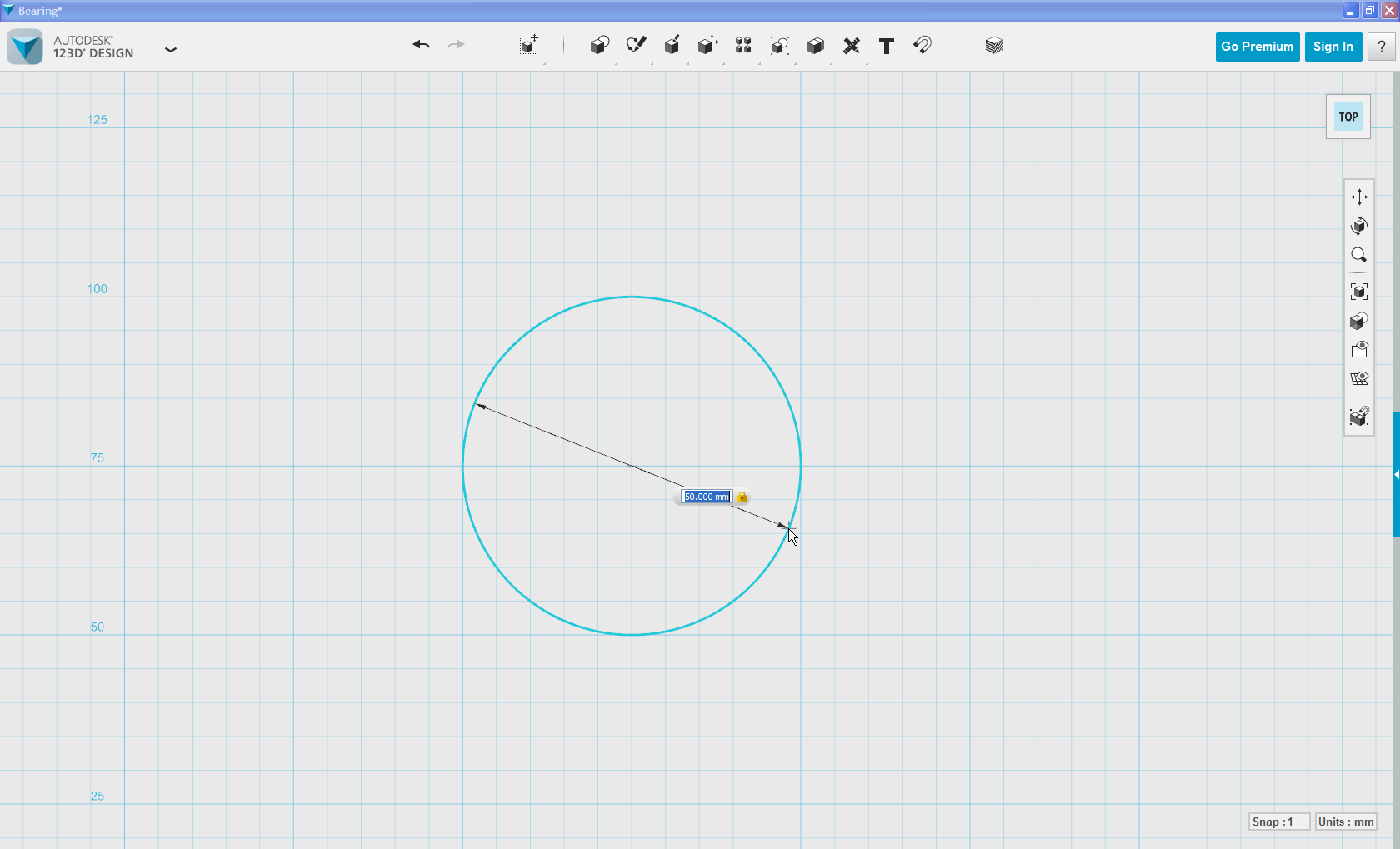Click the cyan circle sketch outline
Screen dimensions: 1400x849
pyautogui.click(x=632, y=297)
